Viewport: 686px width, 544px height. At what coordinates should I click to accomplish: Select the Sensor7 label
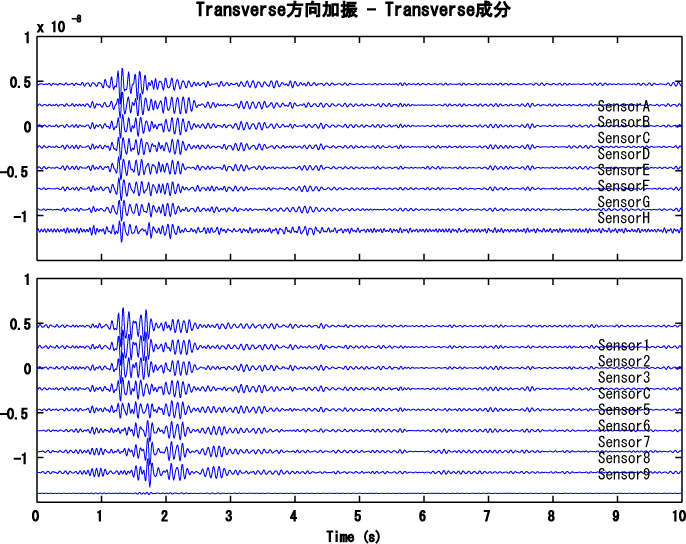coord(624,442)
